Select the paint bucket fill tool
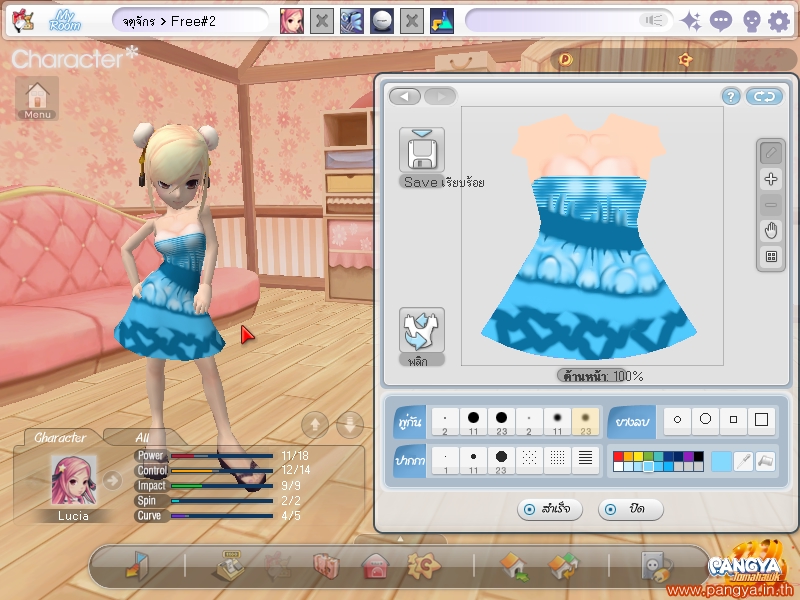This screenshot has height=600, width=800. [765, 461]
